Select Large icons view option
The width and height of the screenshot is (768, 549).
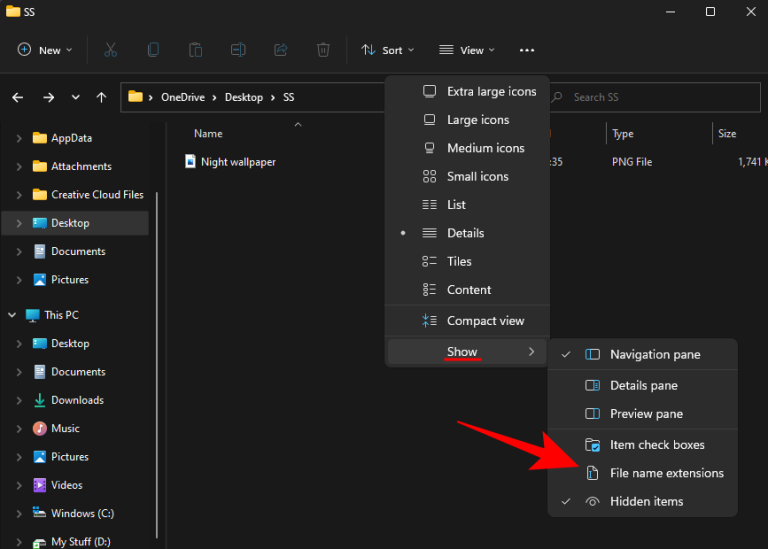pyautogui.click(x=477, y=120)
